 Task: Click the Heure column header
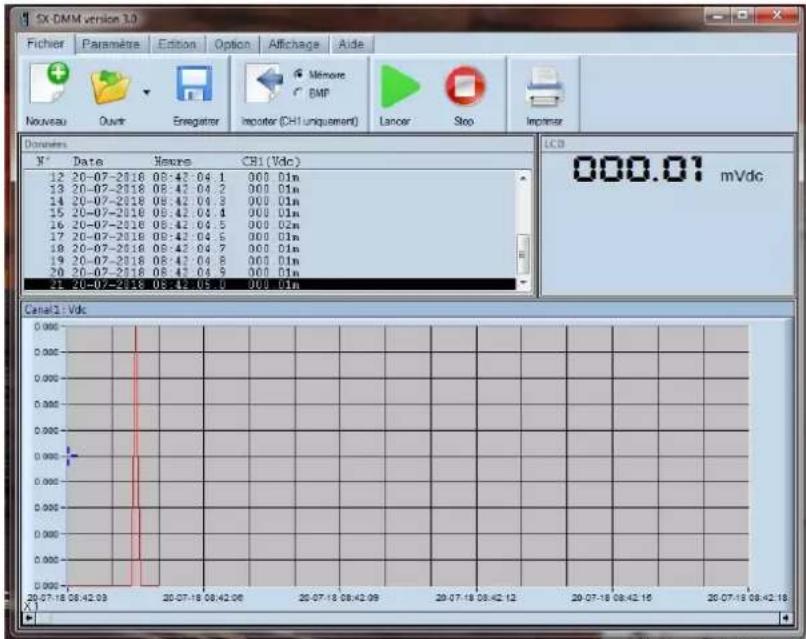(x=173, y=161)
